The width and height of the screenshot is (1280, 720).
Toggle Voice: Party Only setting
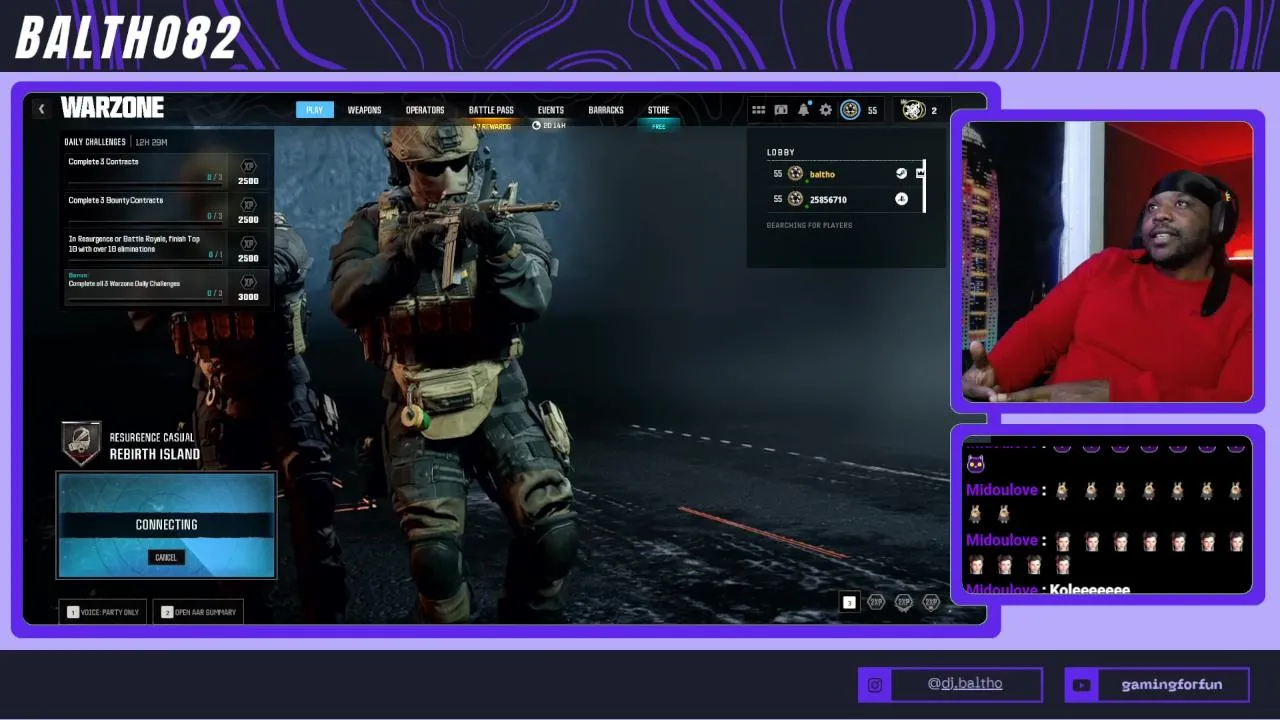pyautogui.click(x=104, y=612)
